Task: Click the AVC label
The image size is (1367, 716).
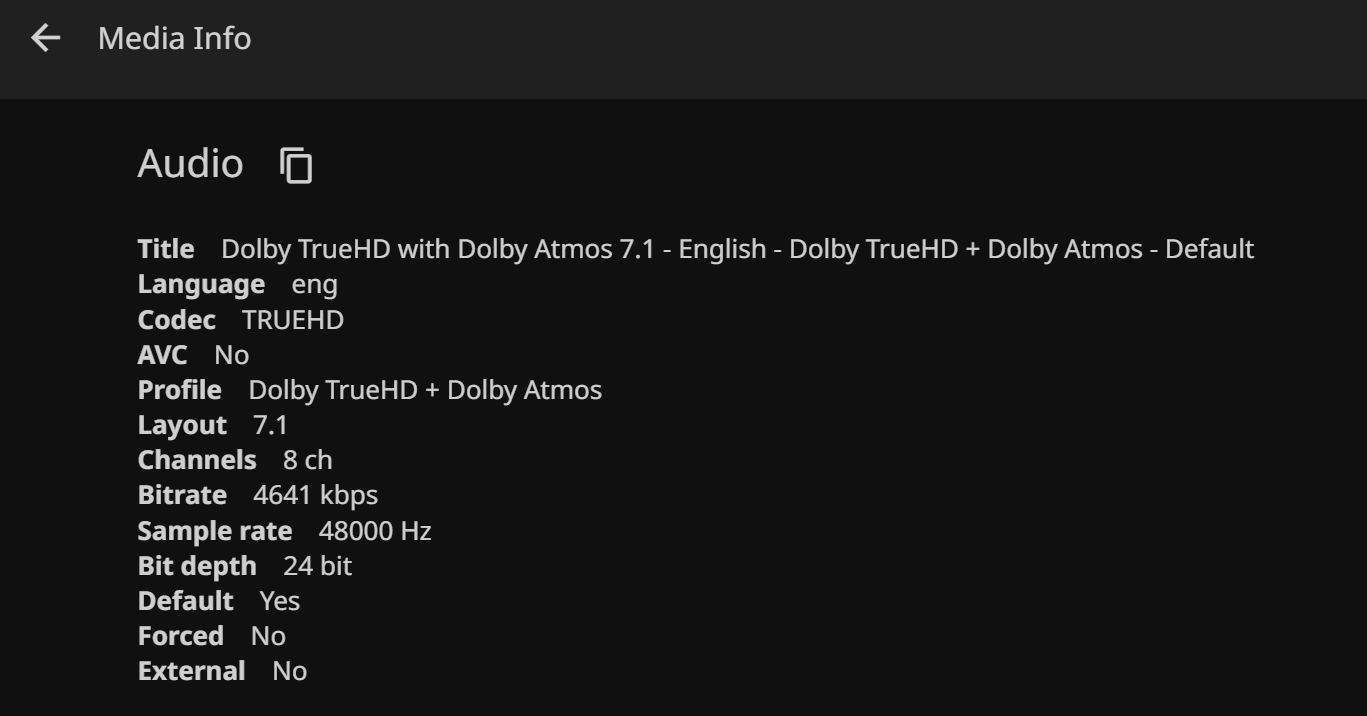Action: (162, 355)
